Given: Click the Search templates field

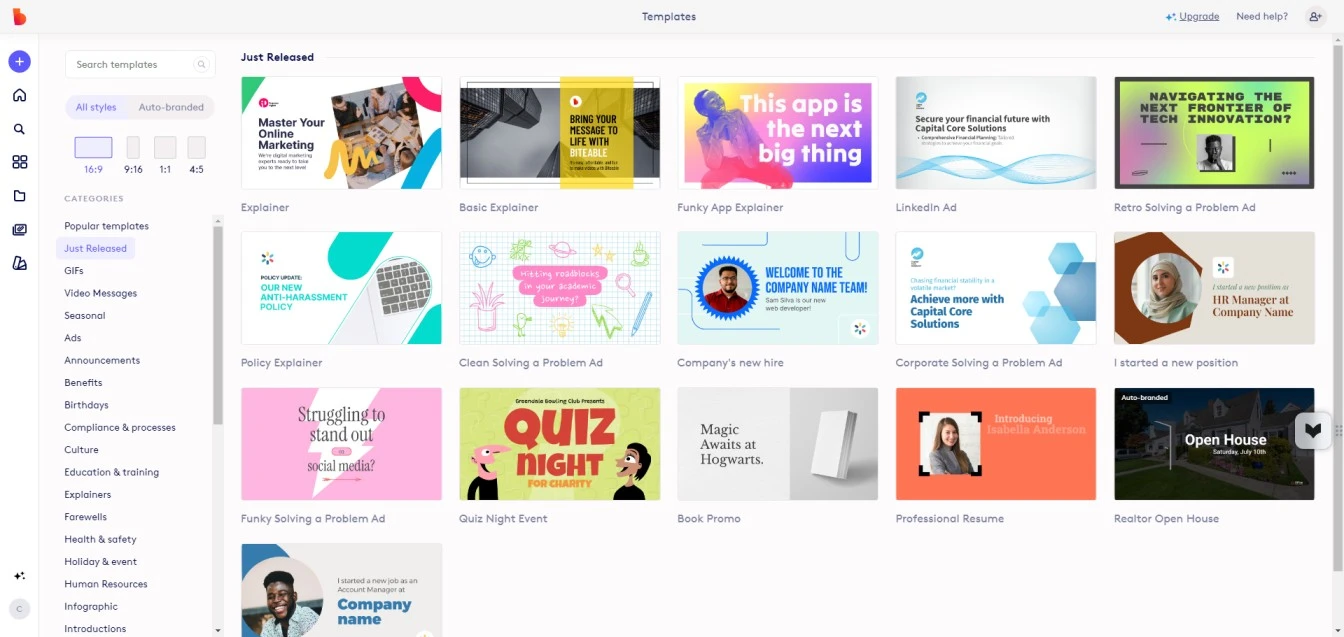Looking at the screenshot, I should tap(140, 65).
